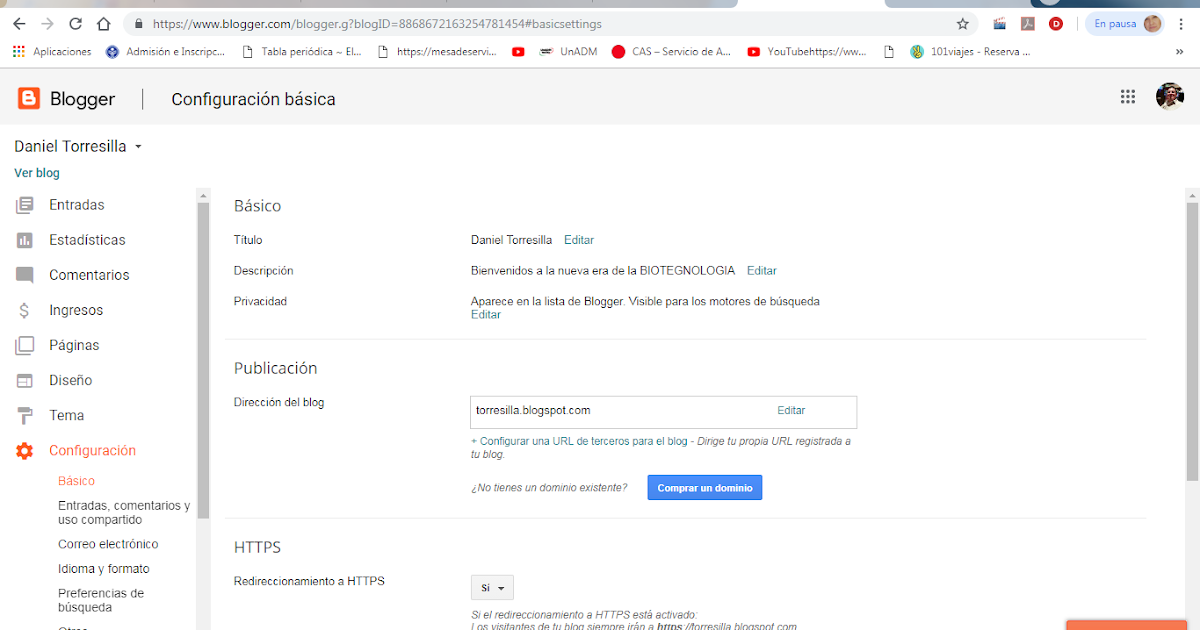1200x630 pixels.
Task: Click the sidebar vertical scrollbar
Action: [203, 360]
